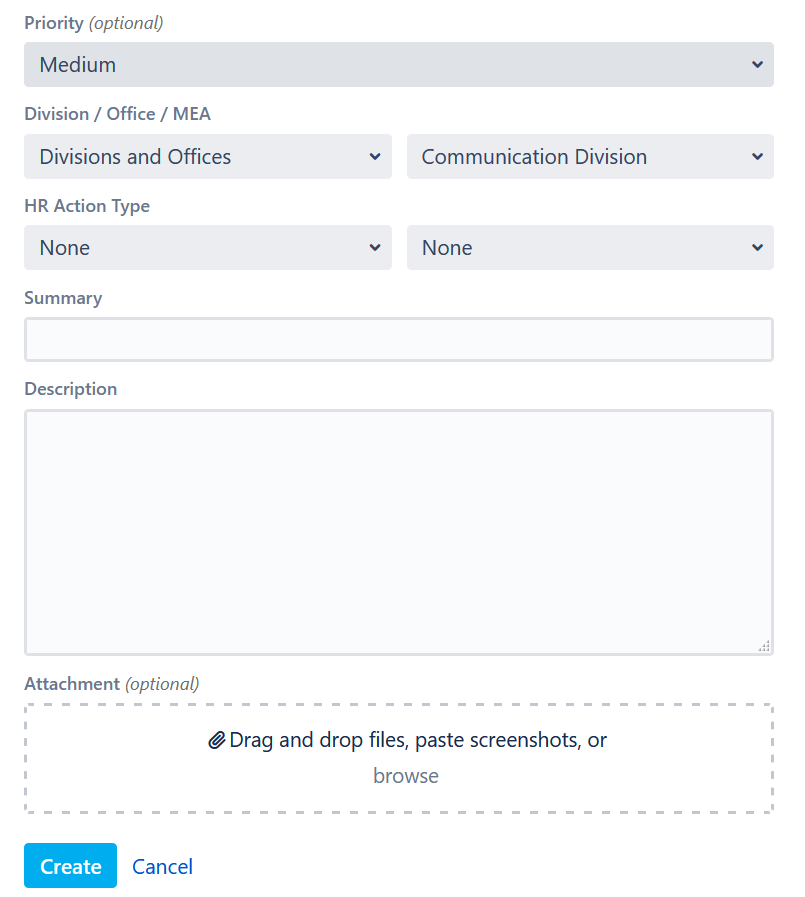The image size is (805, 897).
Task: Click inside the Description text area
Action: (399, 533)
